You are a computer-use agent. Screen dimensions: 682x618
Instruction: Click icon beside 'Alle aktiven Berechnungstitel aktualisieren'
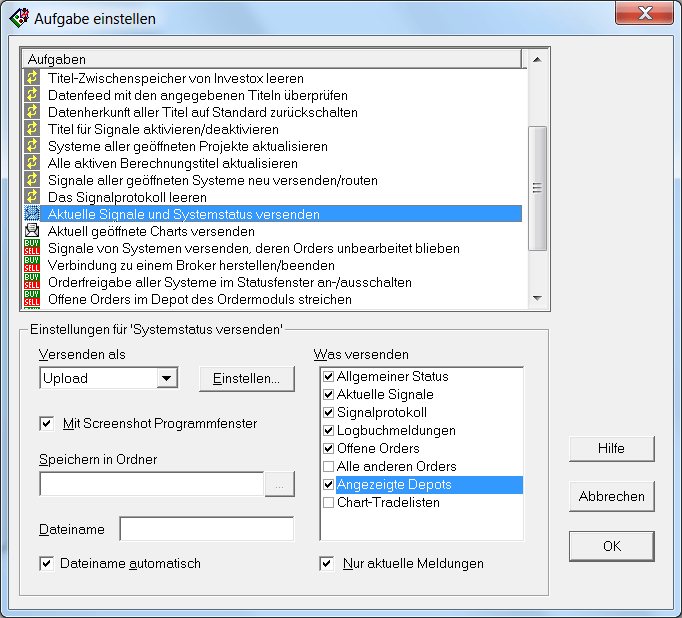(x=31, y=163)
